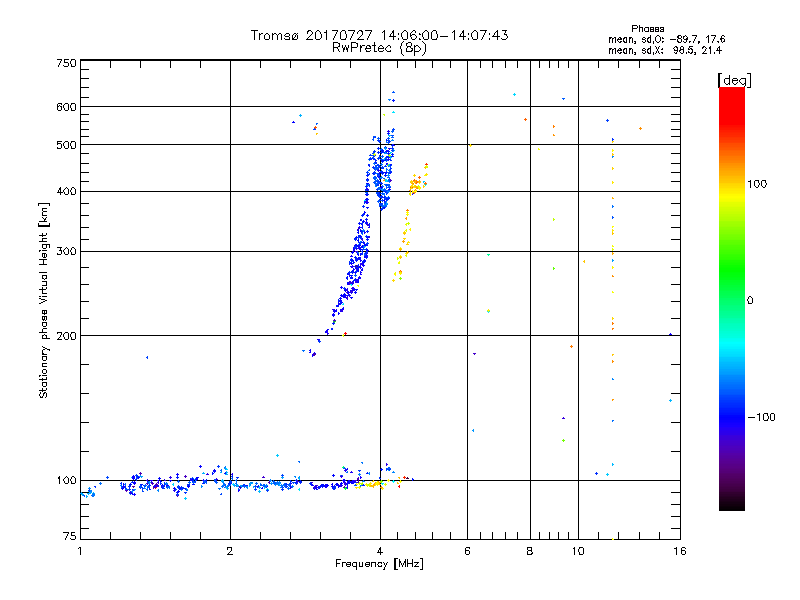
Task: Click the y-axis tick value "750"
Action: pos(66,63)
